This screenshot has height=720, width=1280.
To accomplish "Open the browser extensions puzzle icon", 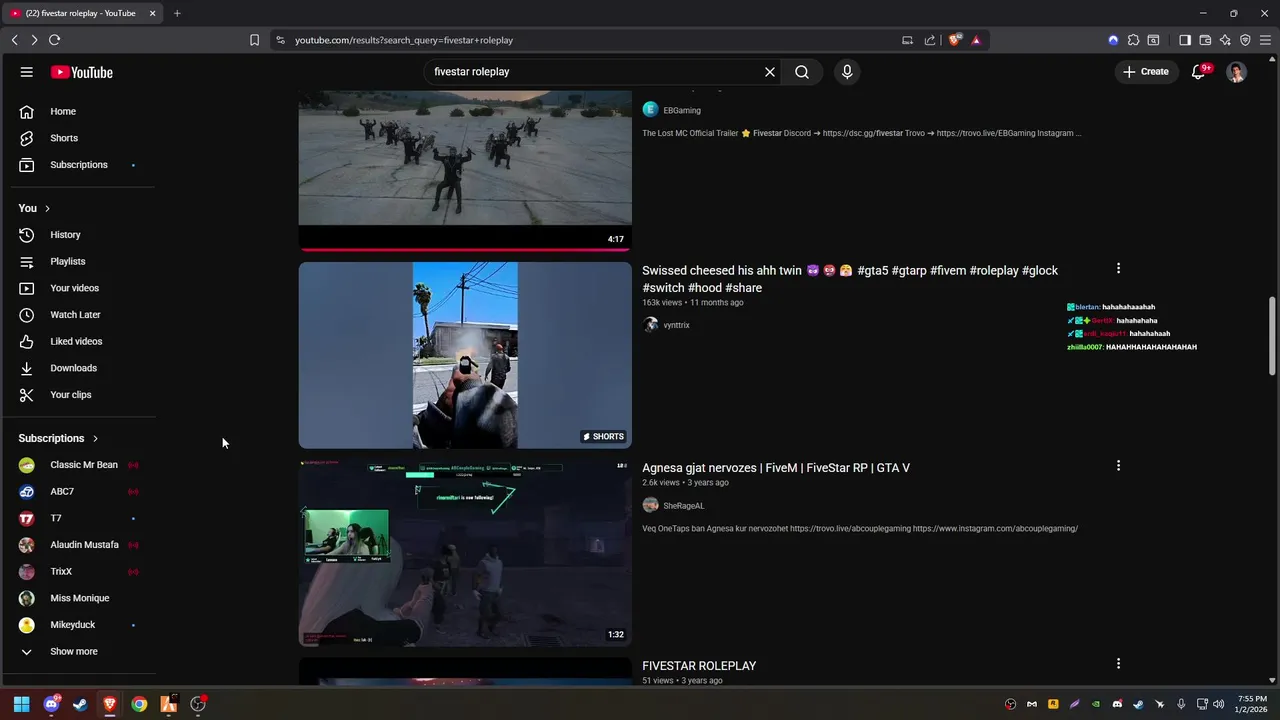I will [1133, 40].
